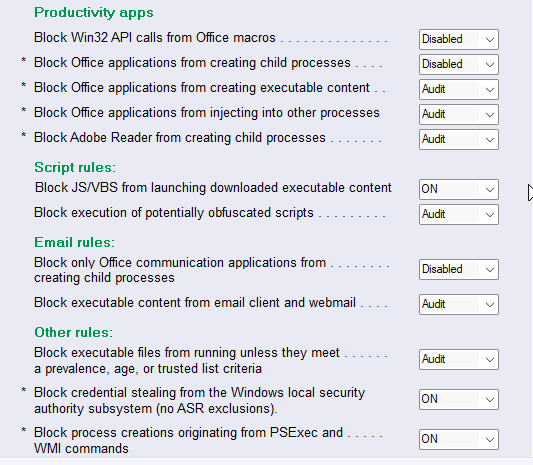Click Block Win32 API calls label text
Screen dimensions: 533x465
pyautogui.click(x=155, y=38)
